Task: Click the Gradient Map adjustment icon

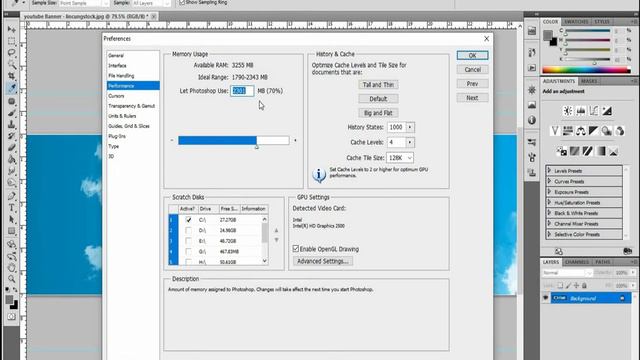Action: (x=600, y=151)
